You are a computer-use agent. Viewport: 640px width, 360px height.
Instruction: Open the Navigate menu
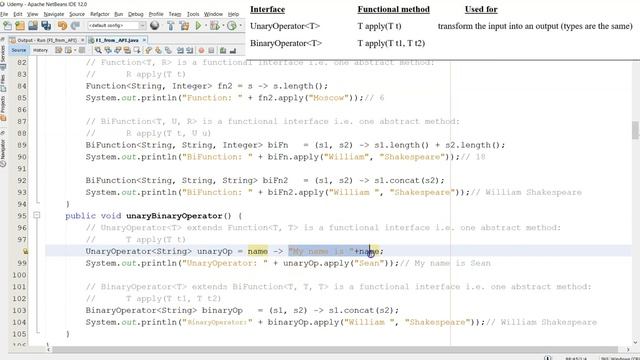coord(54,14)
